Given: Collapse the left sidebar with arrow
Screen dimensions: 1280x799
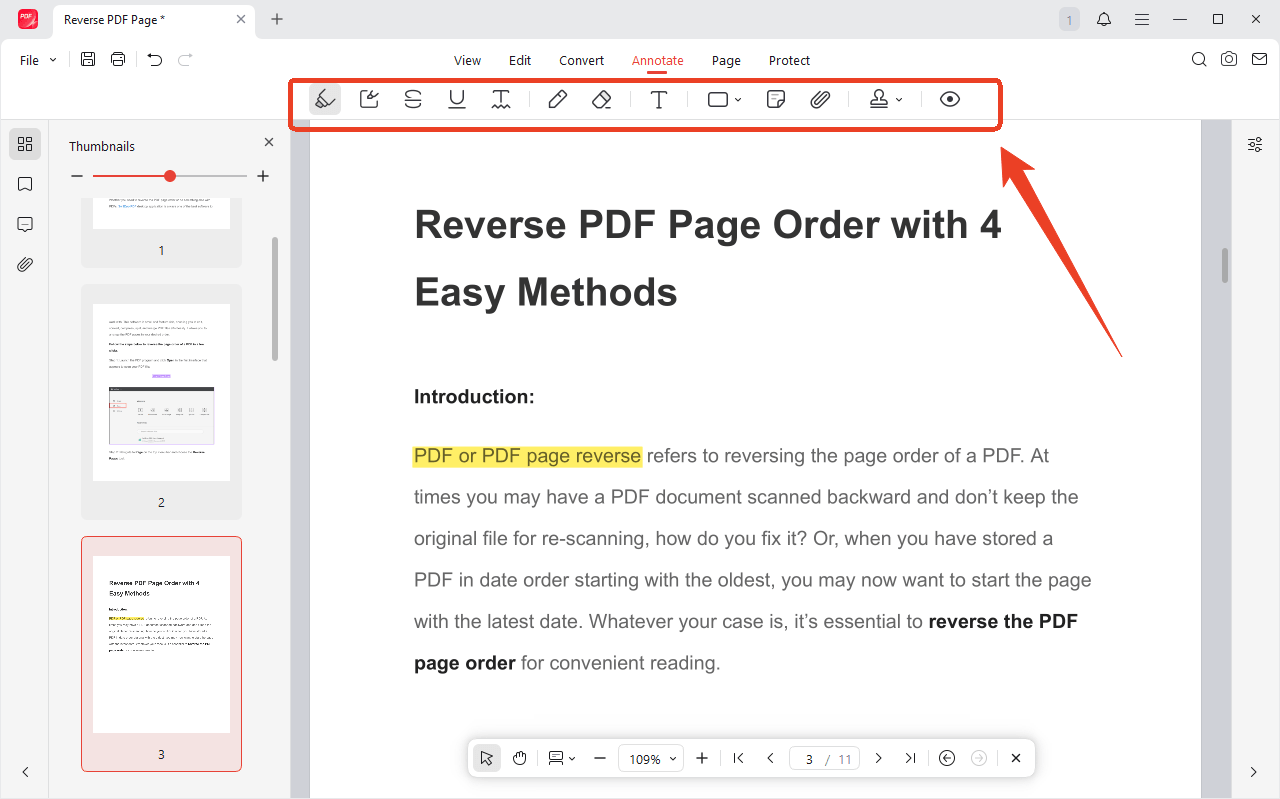Looking at the screenshot, I should click(x=25, y=772).
